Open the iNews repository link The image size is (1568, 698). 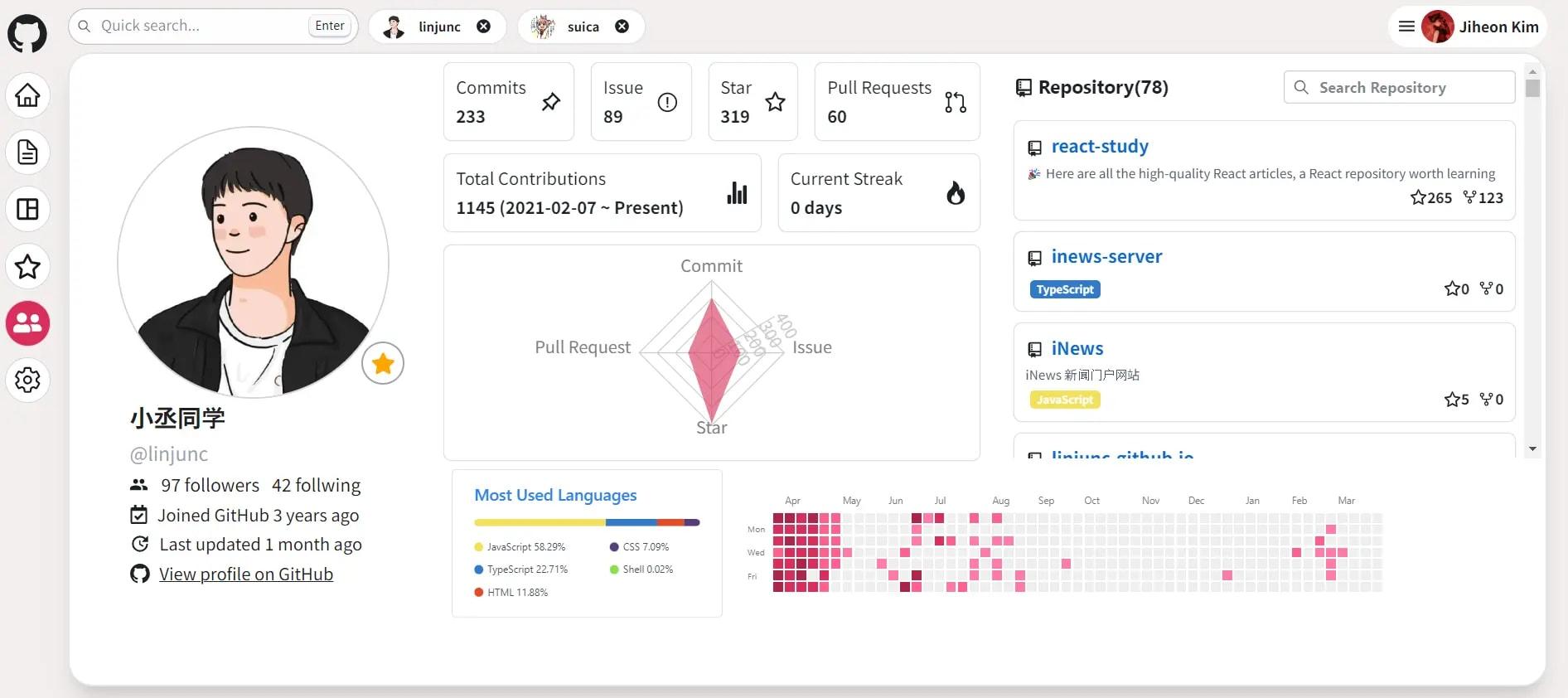1077,349
